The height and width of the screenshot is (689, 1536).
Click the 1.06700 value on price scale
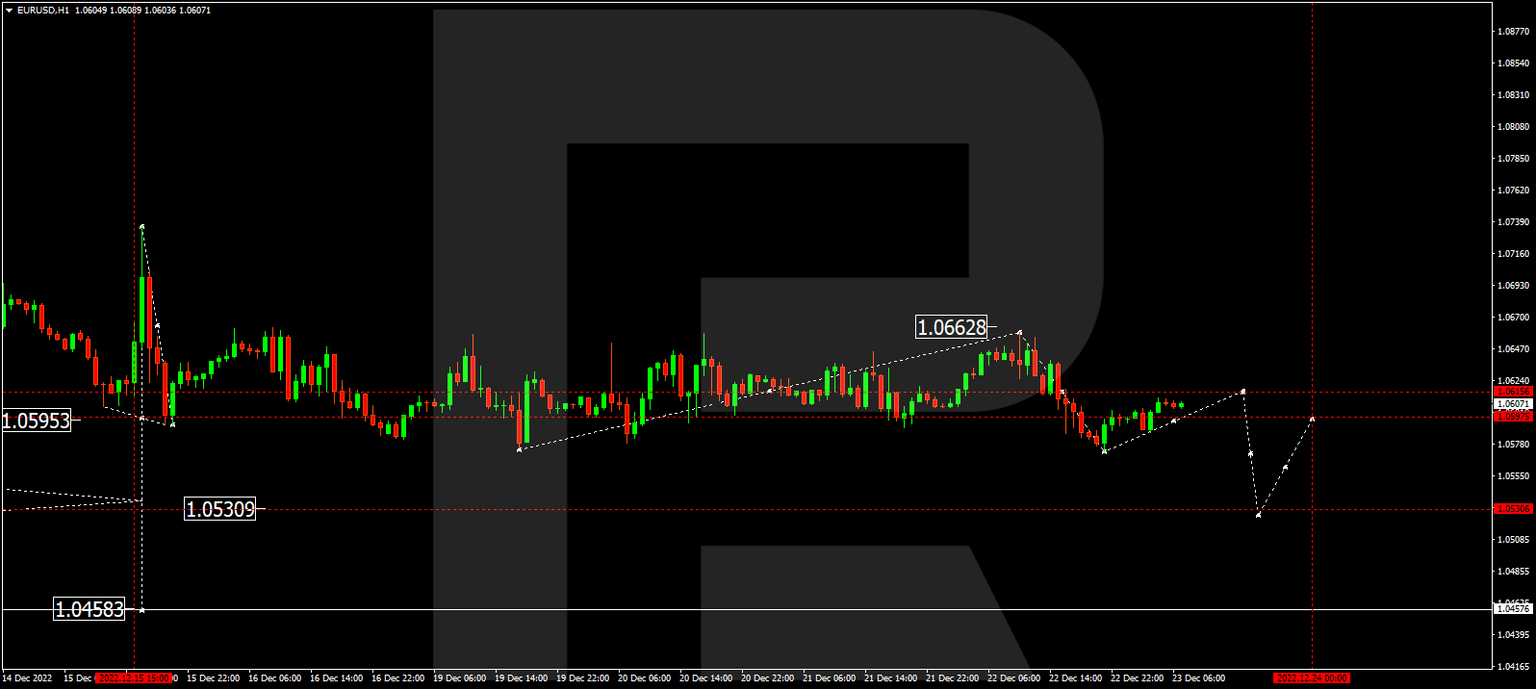tap(1513, 317)
